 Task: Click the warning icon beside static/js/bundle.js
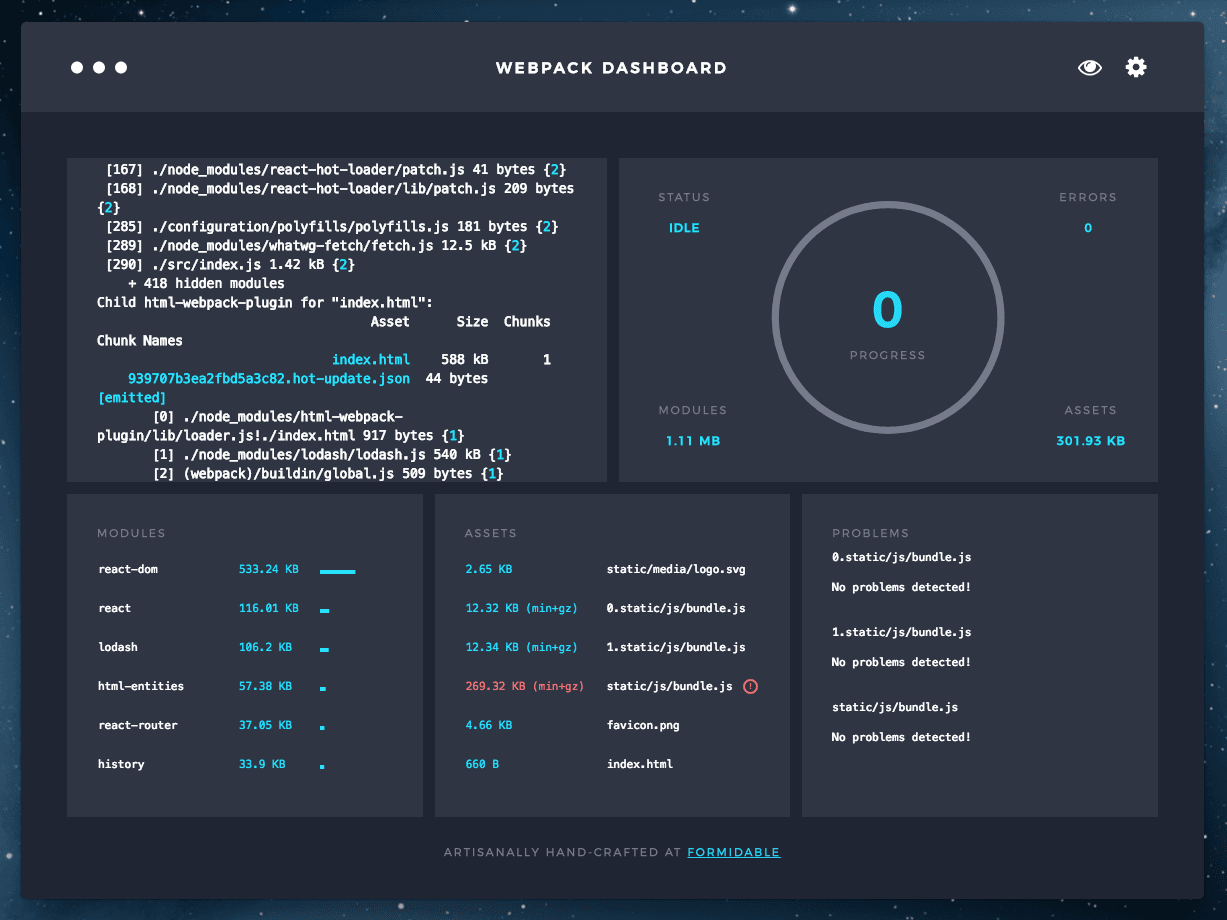[751, 686]
